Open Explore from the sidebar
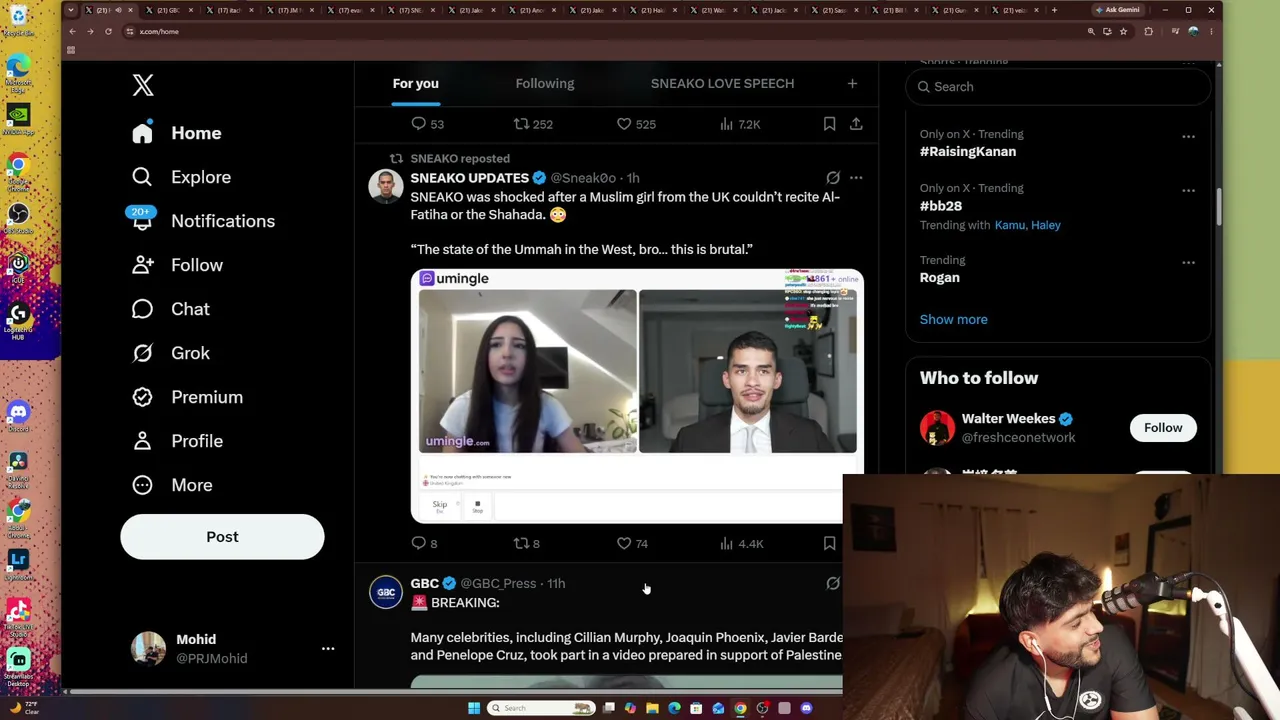Screen dimensions: 1280x720 [181, 177]
